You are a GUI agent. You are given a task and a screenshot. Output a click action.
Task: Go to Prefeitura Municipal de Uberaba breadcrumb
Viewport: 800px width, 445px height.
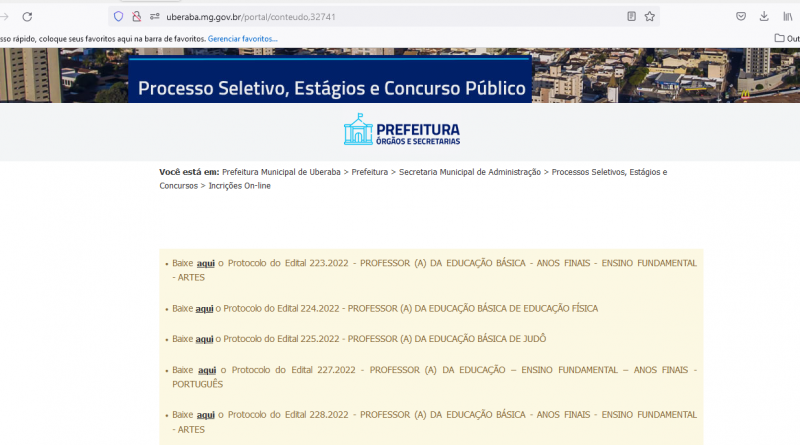281,172
